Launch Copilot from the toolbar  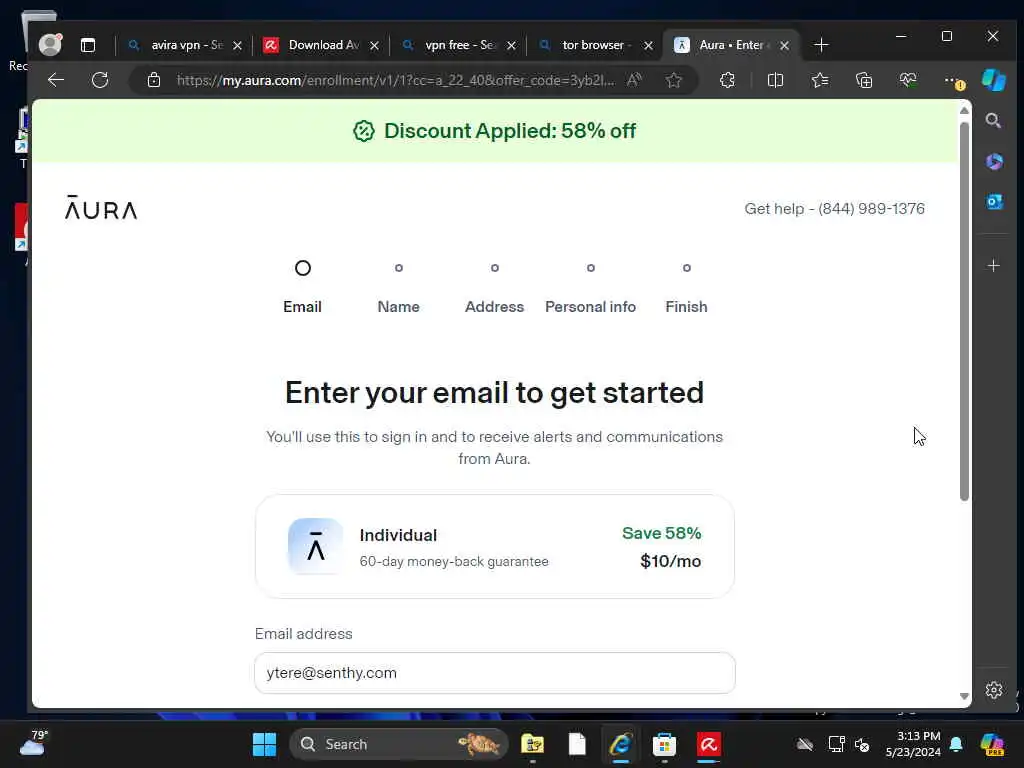[993, 80]
